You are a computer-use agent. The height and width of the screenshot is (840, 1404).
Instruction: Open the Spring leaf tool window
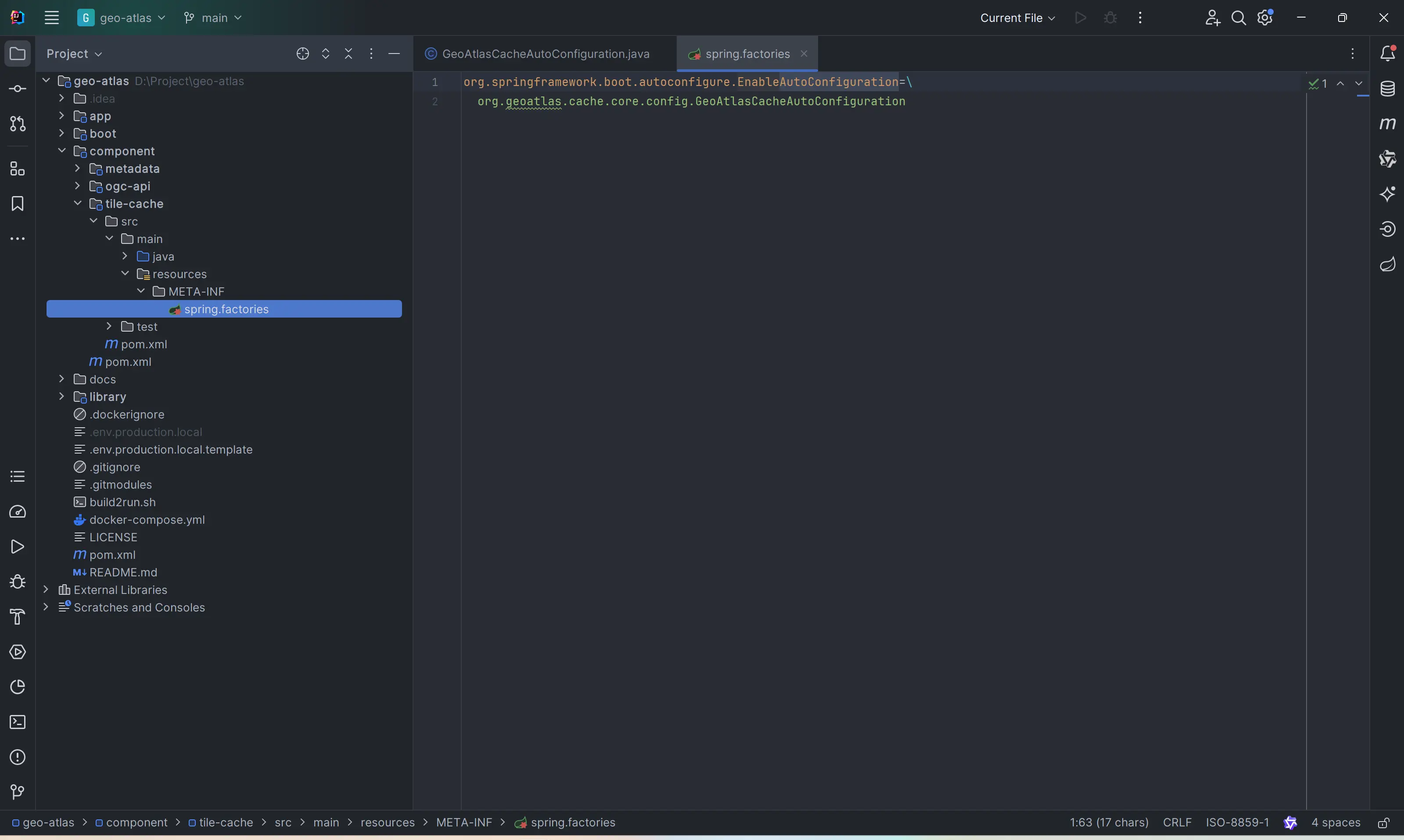(1388, 264)
